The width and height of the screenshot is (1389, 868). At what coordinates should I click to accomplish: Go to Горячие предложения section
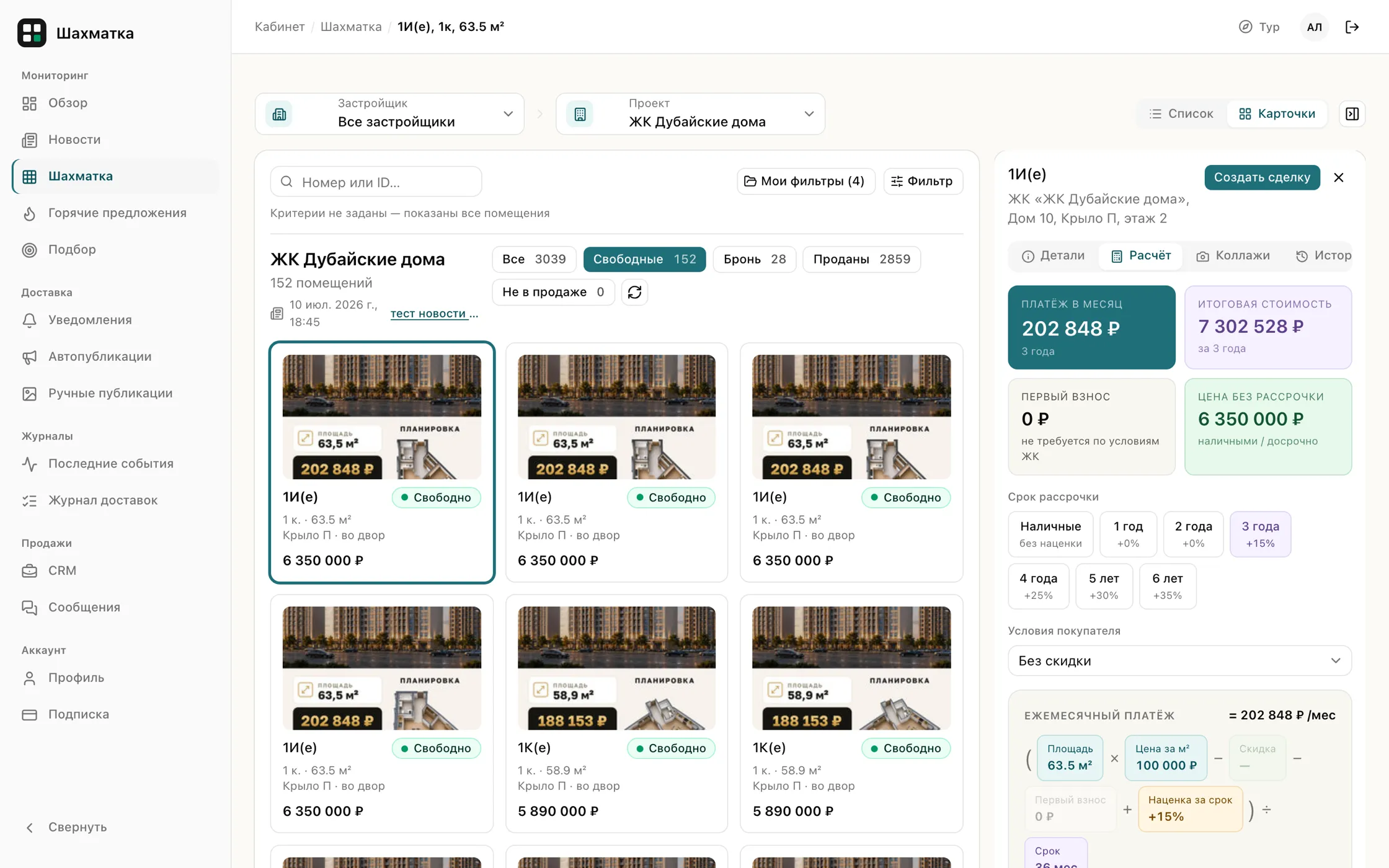[116, 213]
